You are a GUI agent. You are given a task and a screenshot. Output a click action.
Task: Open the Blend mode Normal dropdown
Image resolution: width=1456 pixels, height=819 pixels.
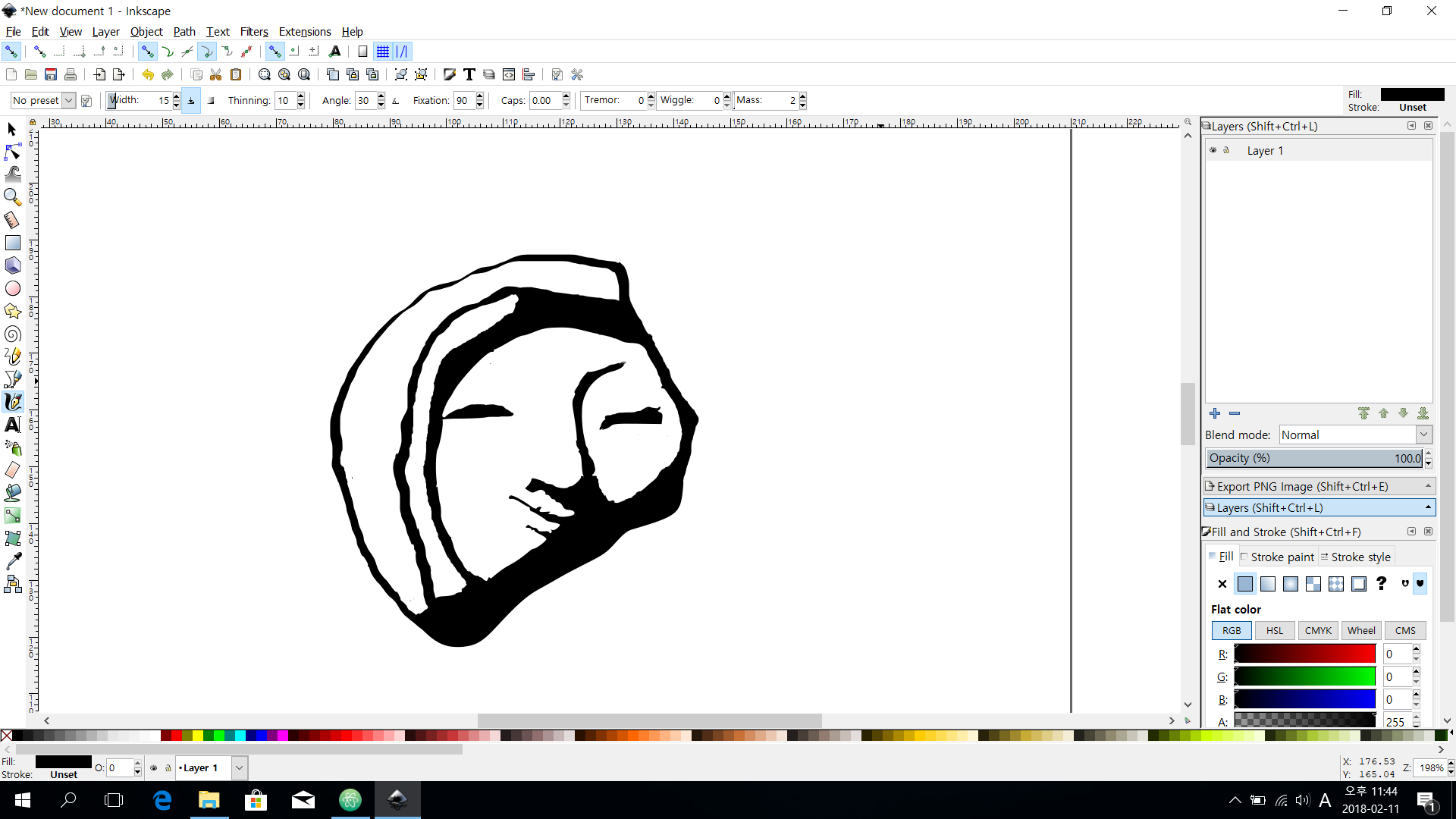pos(1354,435)
